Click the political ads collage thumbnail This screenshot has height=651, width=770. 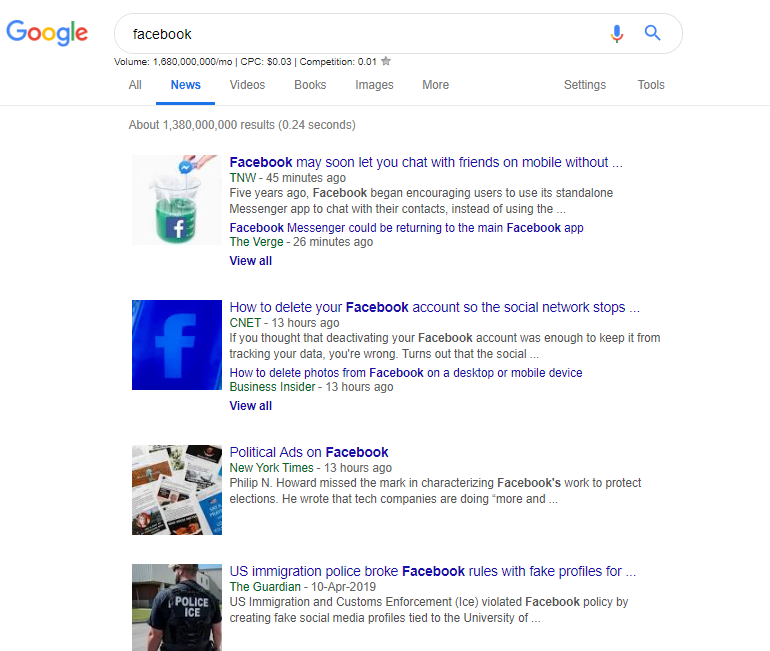pos(177,490)
